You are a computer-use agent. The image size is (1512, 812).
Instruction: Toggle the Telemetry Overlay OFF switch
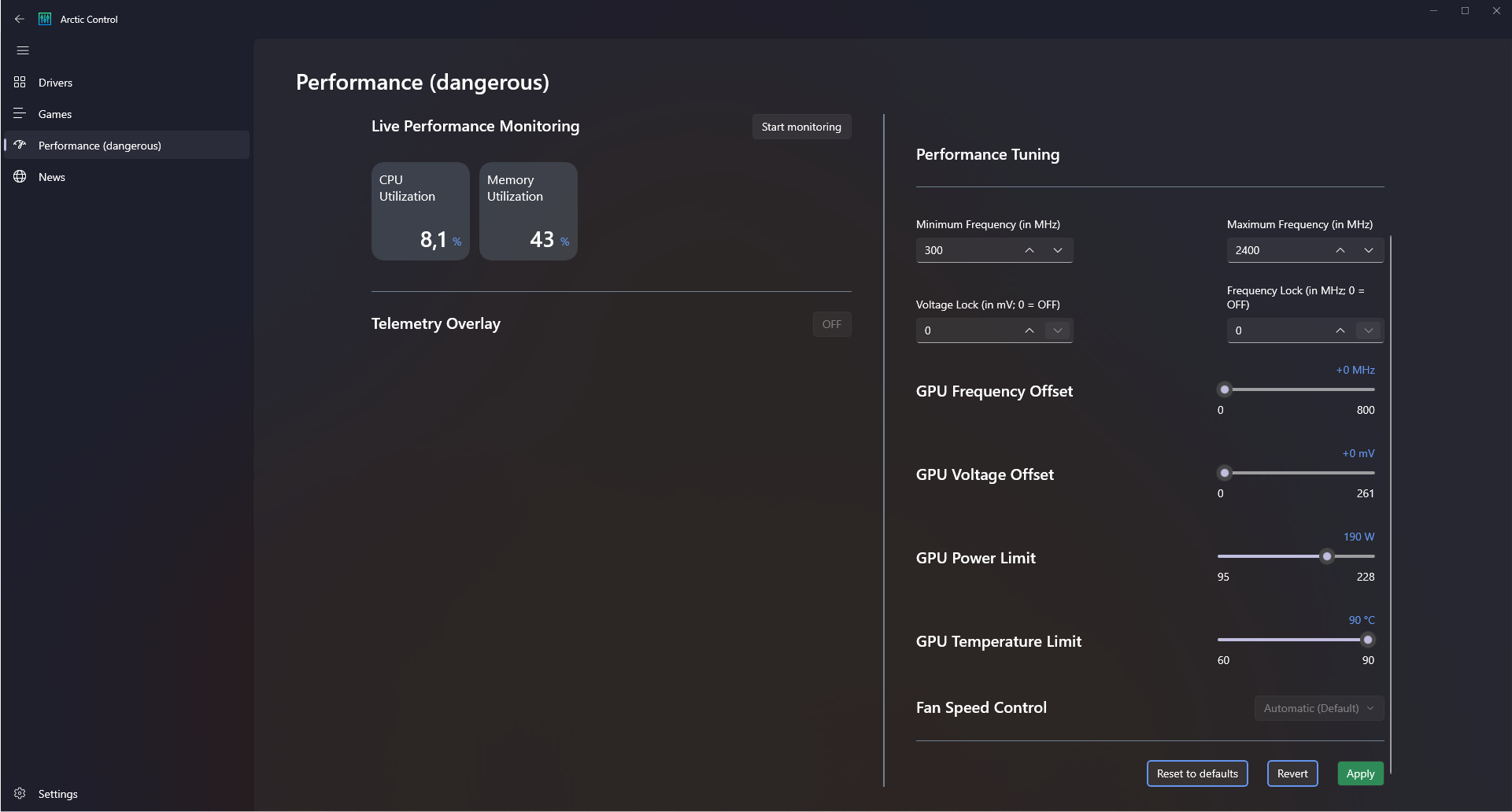point(832,324)
